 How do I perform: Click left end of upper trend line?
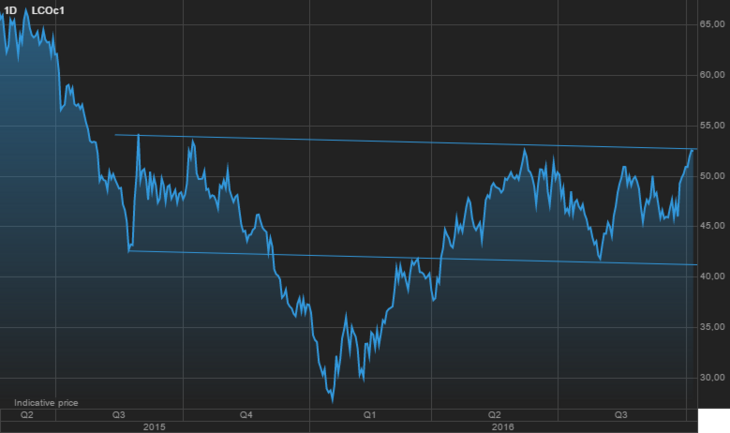115,134
